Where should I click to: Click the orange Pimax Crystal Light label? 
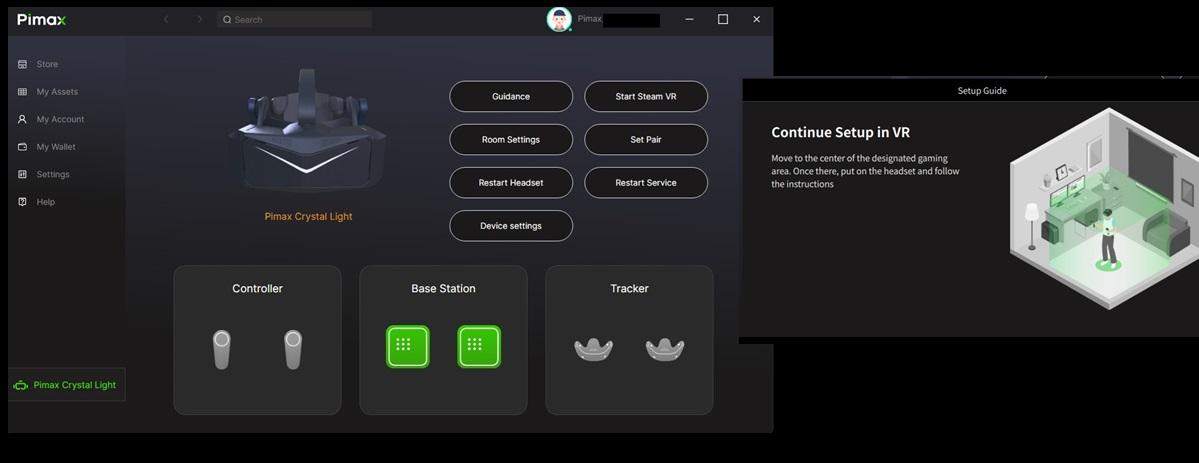pos(308,217)
